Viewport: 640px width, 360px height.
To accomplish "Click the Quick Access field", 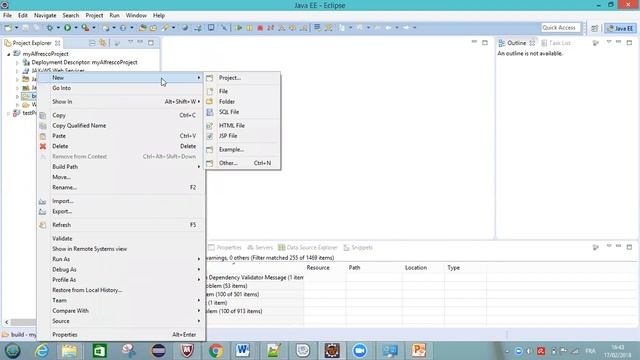I will point(560,28).
